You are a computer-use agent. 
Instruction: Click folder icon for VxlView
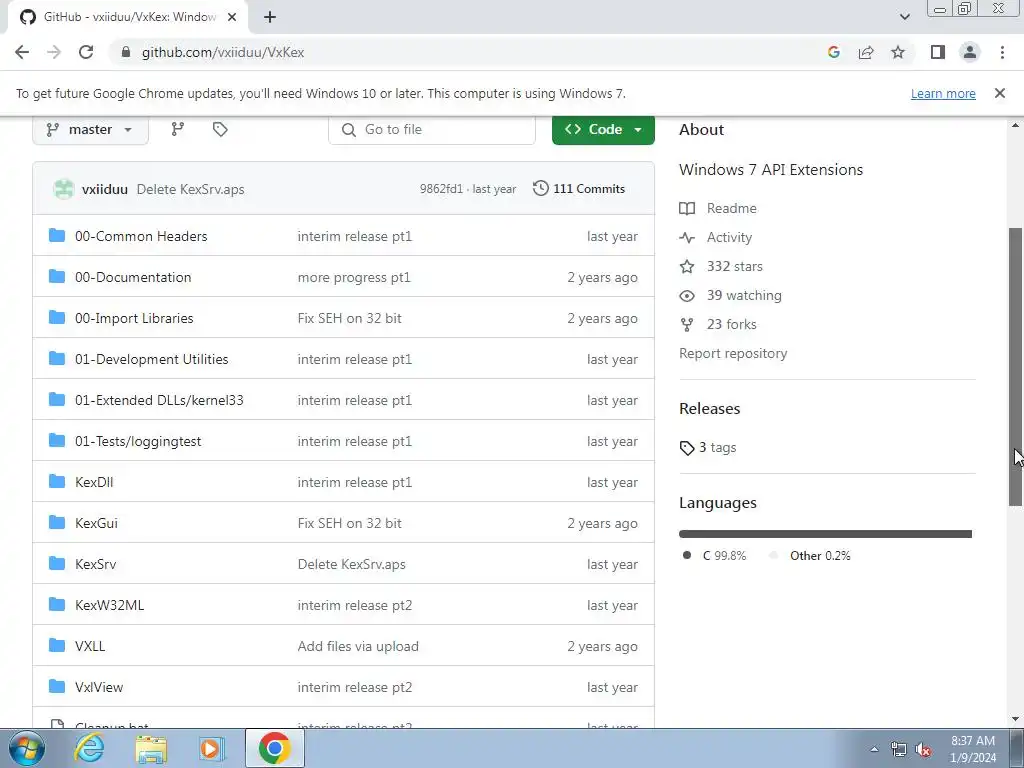pos(57,686)
